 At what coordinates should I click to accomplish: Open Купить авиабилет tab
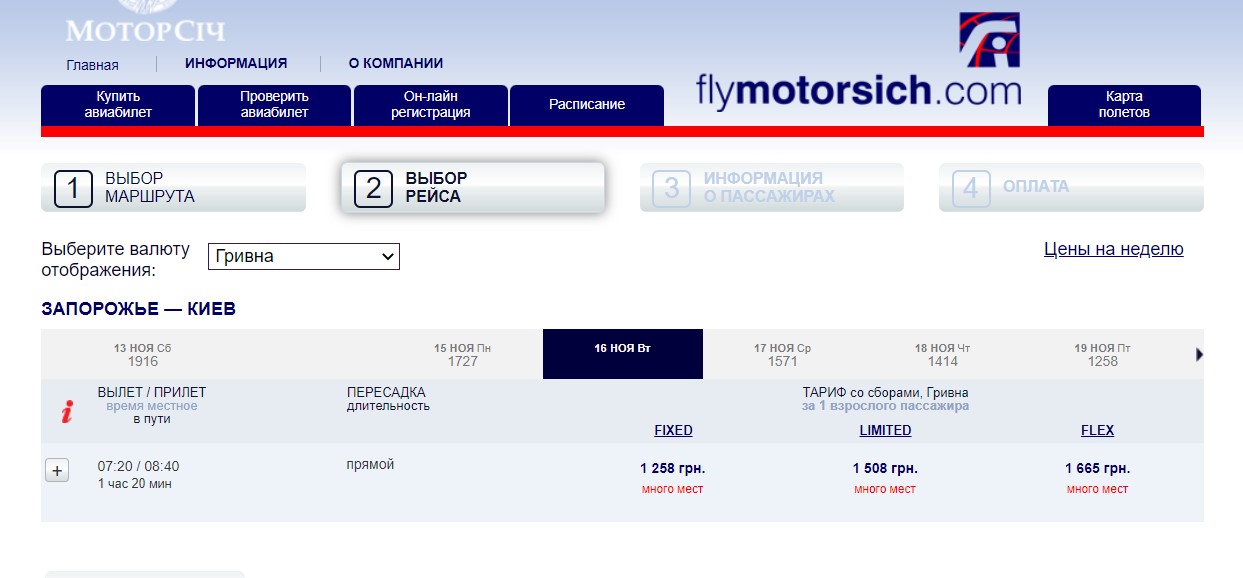point(118,105)
